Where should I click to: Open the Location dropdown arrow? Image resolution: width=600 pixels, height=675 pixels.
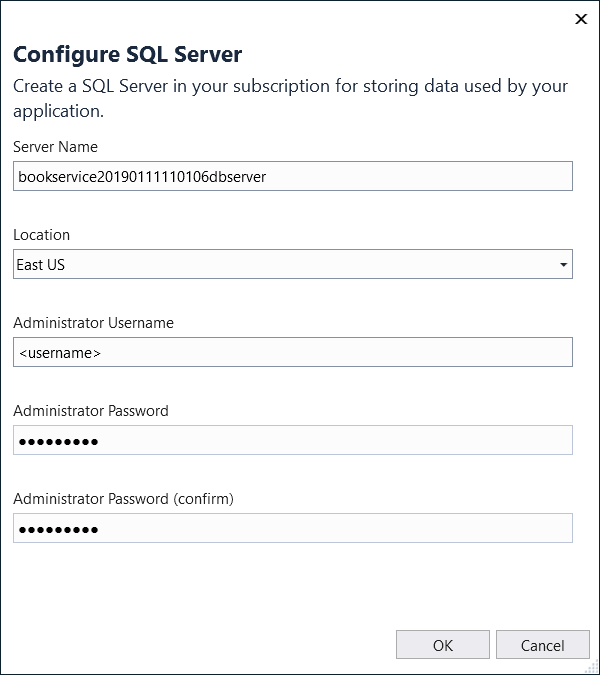(563, 264)
